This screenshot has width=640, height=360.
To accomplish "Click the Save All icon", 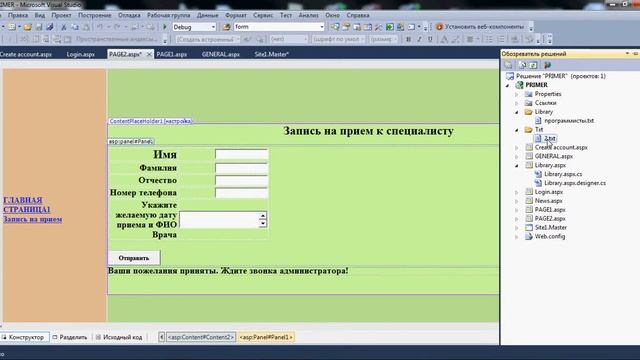I will [50, 27].
